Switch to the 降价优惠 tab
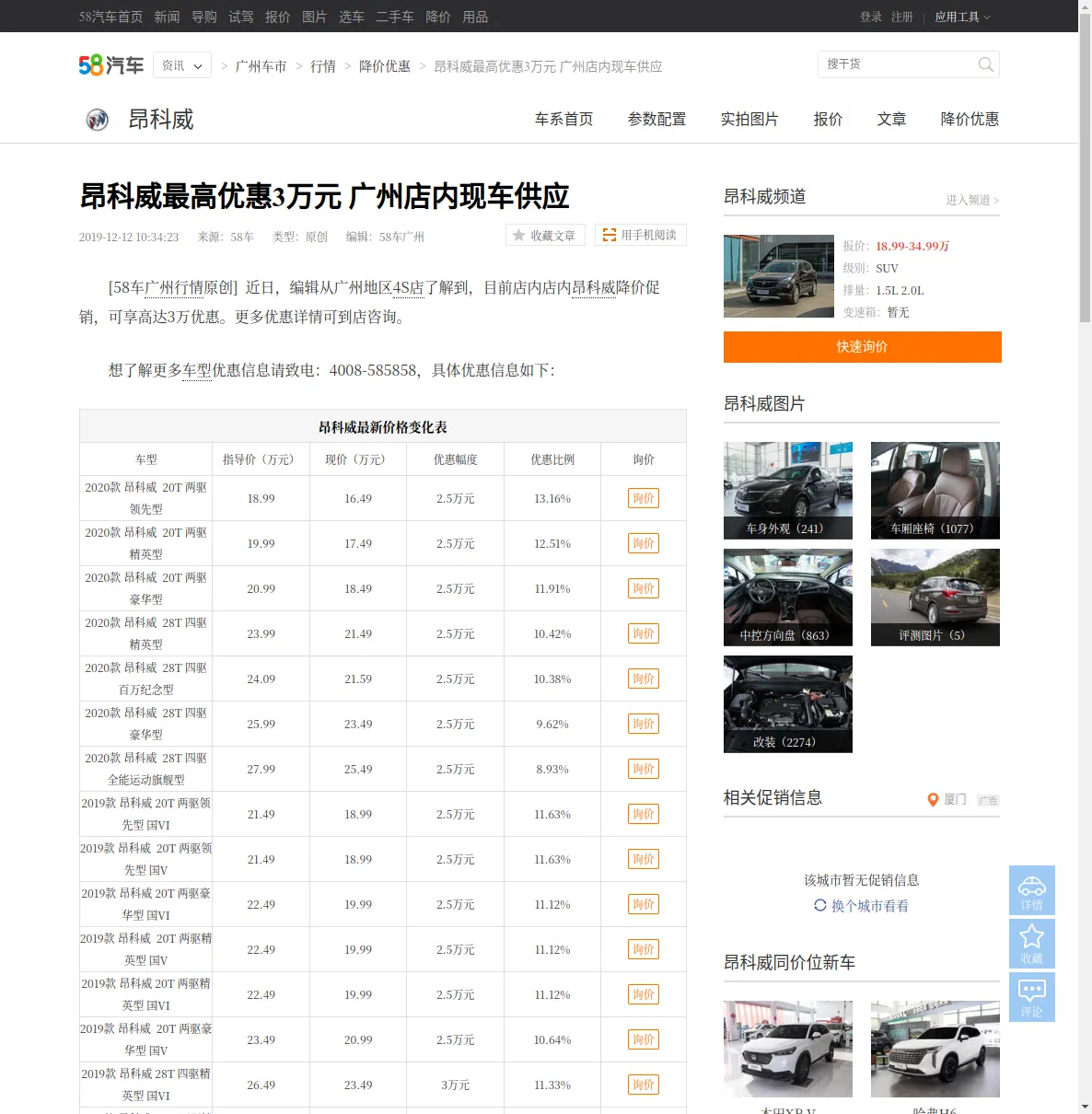 970,120
